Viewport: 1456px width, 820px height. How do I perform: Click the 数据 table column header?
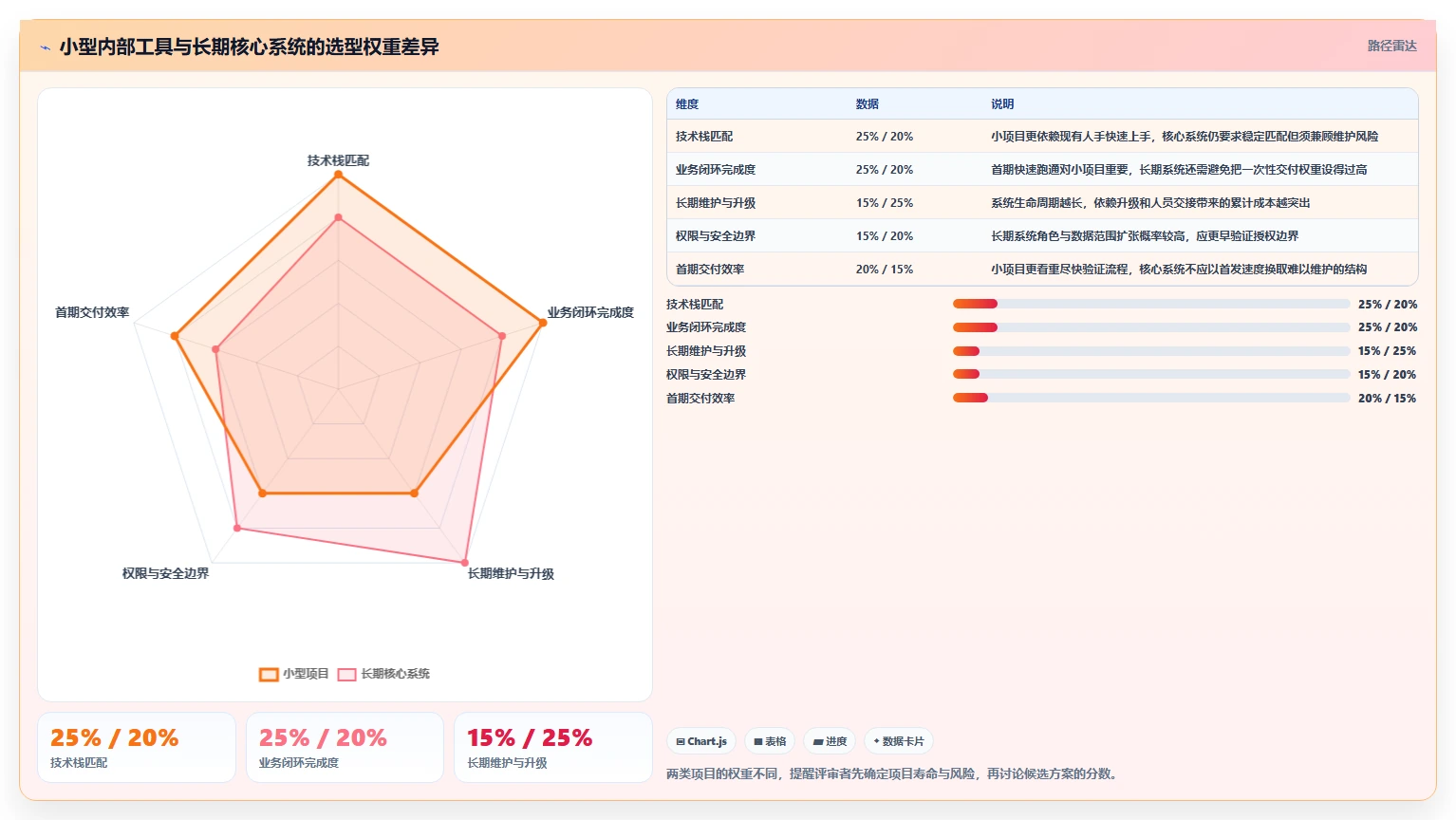point(868,104)
